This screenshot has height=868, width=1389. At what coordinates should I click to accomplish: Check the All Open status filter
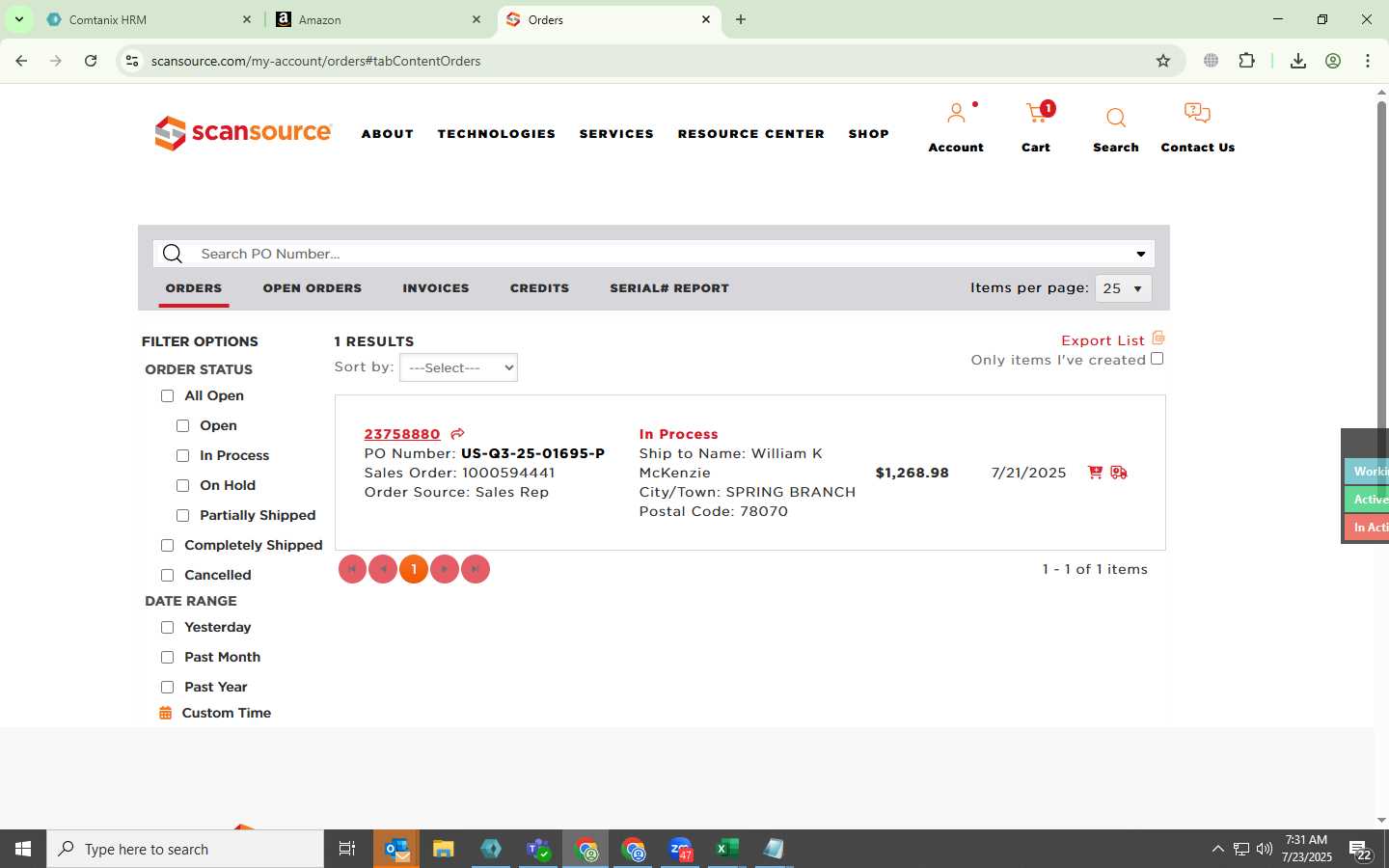point(168,395)
